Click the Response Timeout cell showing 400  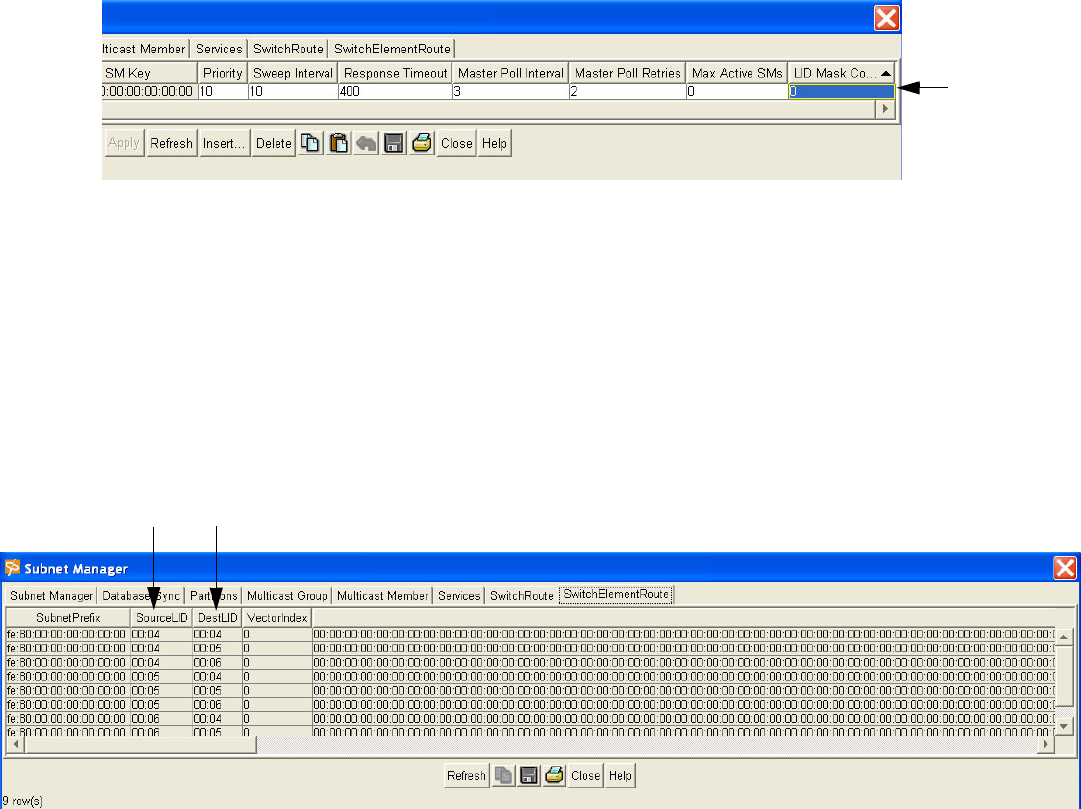[396, 91]
